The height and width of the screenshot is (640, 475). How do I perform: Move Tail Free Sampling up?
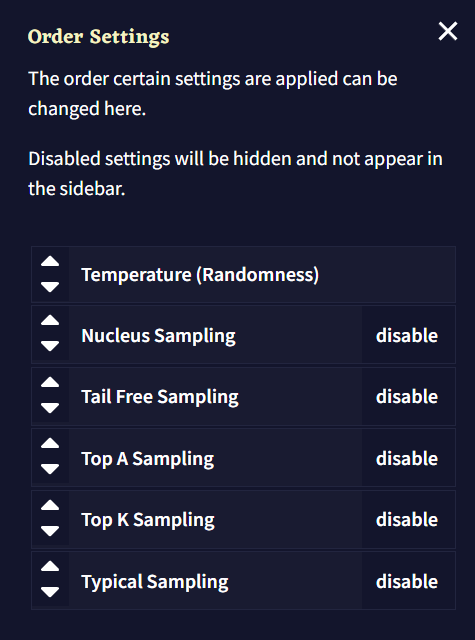[50, 382]
